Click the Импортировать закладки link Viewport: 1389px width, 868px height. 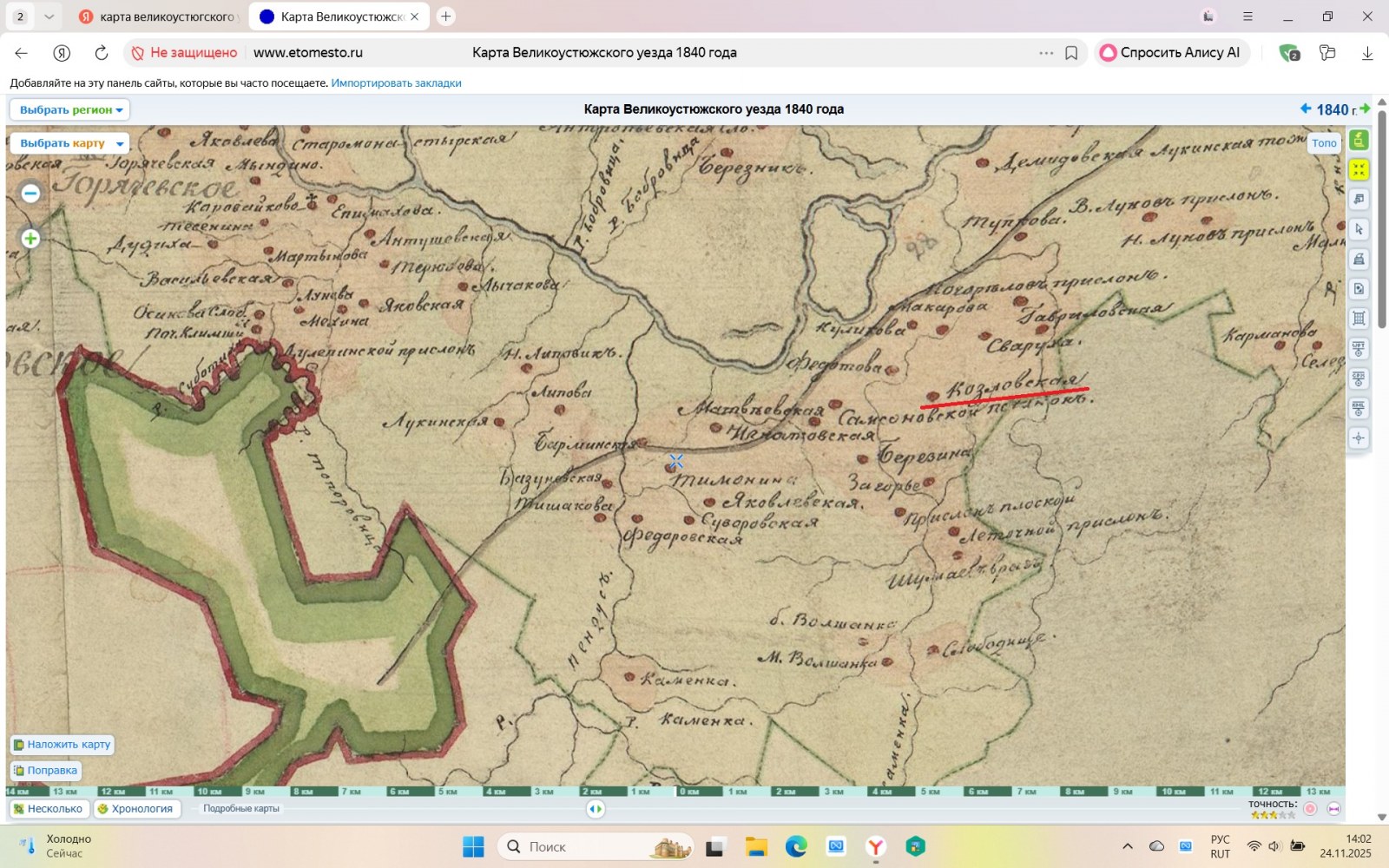pos(396,83)
